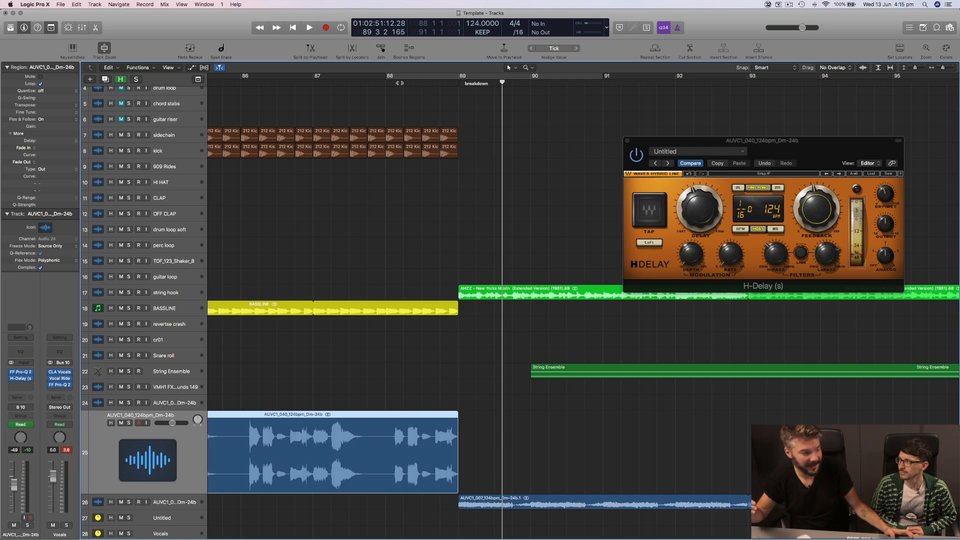Toggle the metronome click button

(677, 28)
